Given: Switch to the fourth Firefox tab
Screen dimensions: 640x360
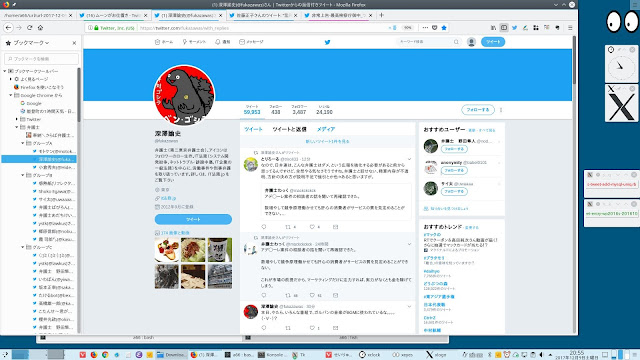Looking at the screenshot, I should pyautogui.click(x=263, y=15).
